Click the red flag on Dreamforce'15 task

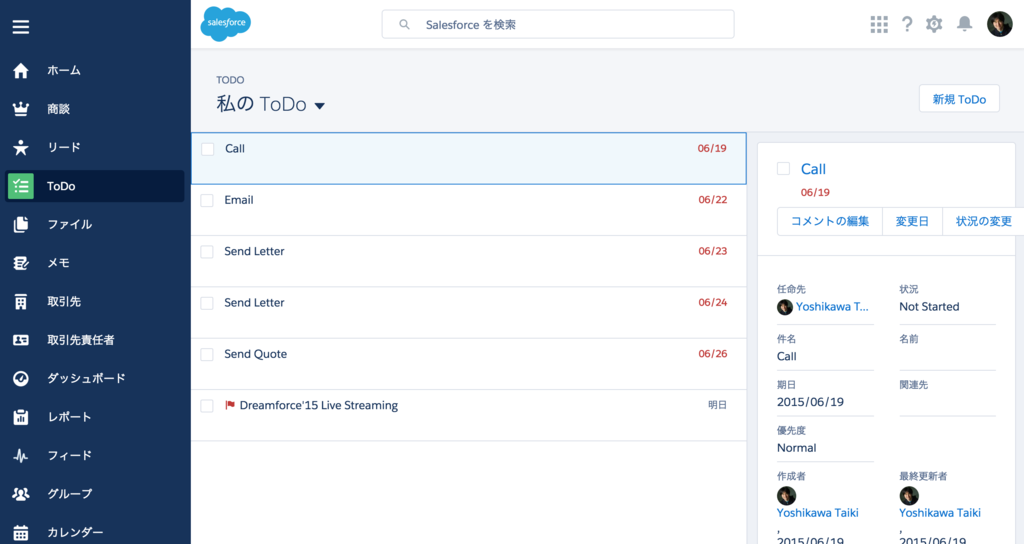pyautogui.click(x=230, y=405)
